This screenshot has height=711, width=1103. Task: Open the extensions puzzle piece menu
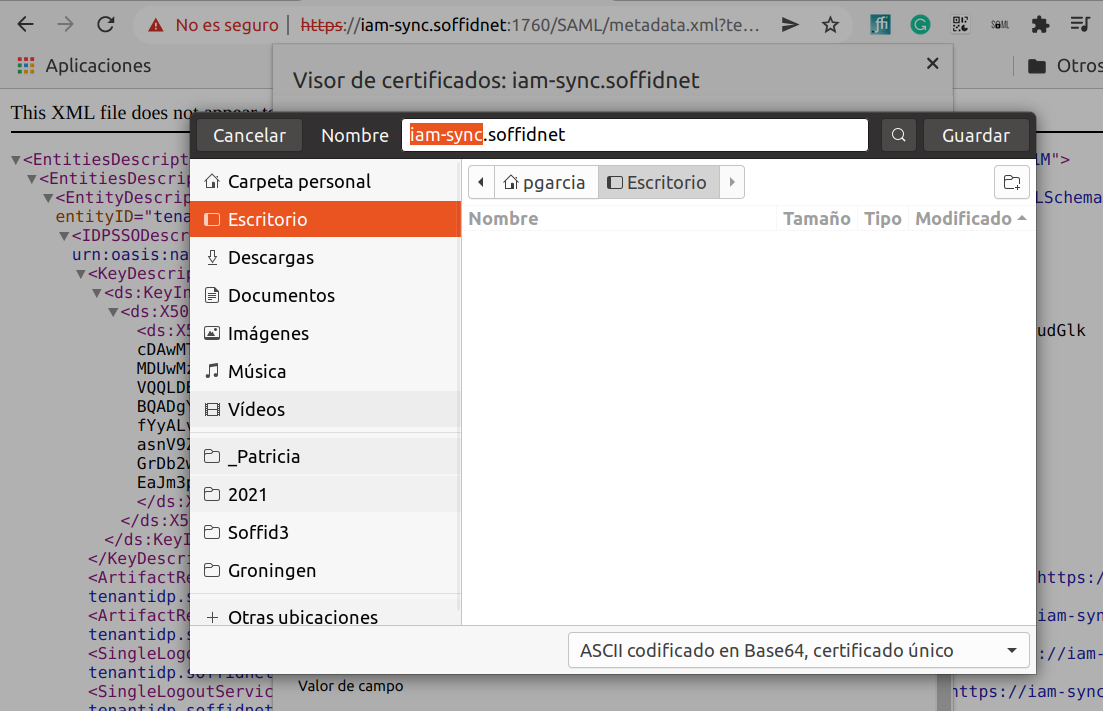pyautogui.click(x=1040, y=25)
